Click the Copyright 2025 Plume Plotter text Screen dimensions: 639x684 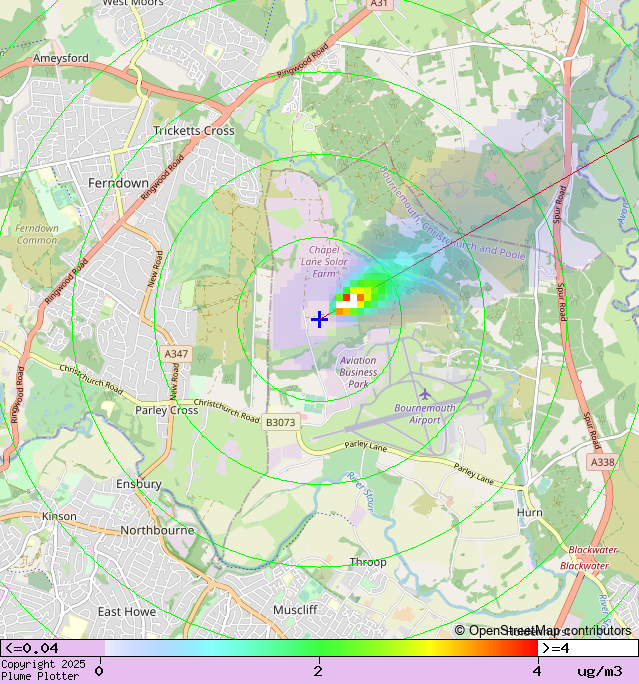tap(43, 670)
